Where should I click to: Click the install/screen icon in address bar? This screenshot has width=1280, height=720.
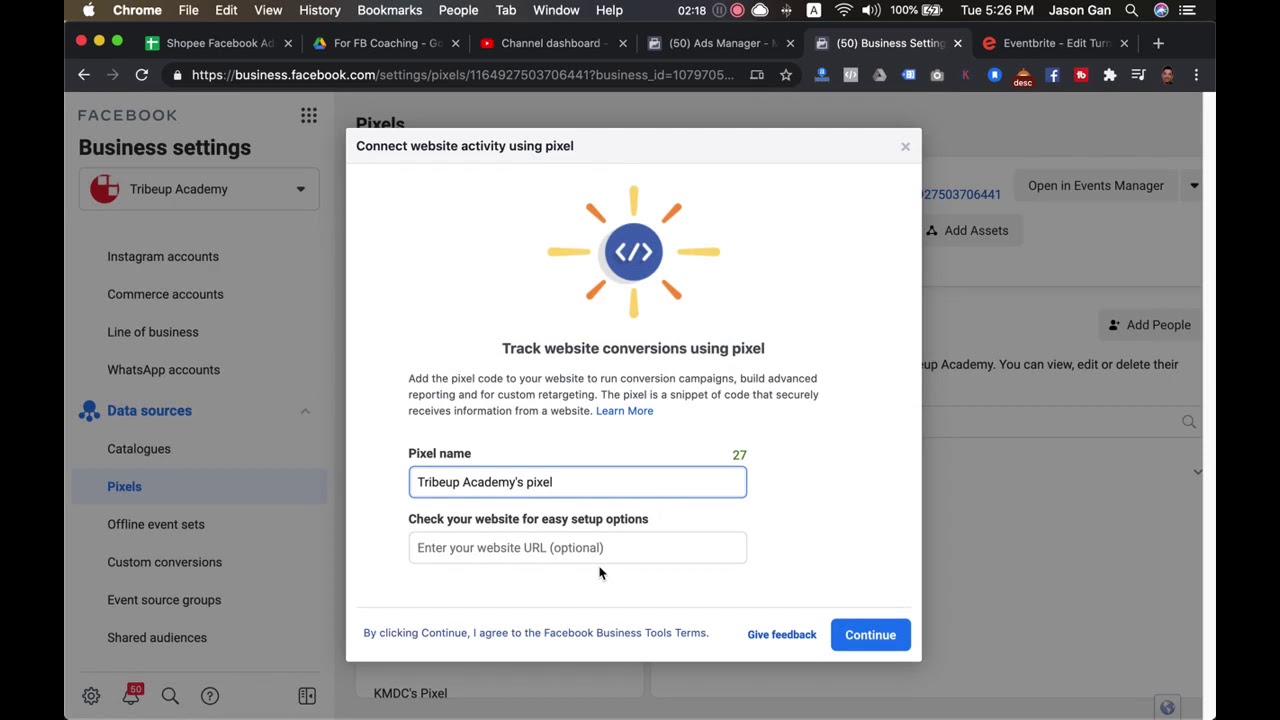(x=757, y=75)
